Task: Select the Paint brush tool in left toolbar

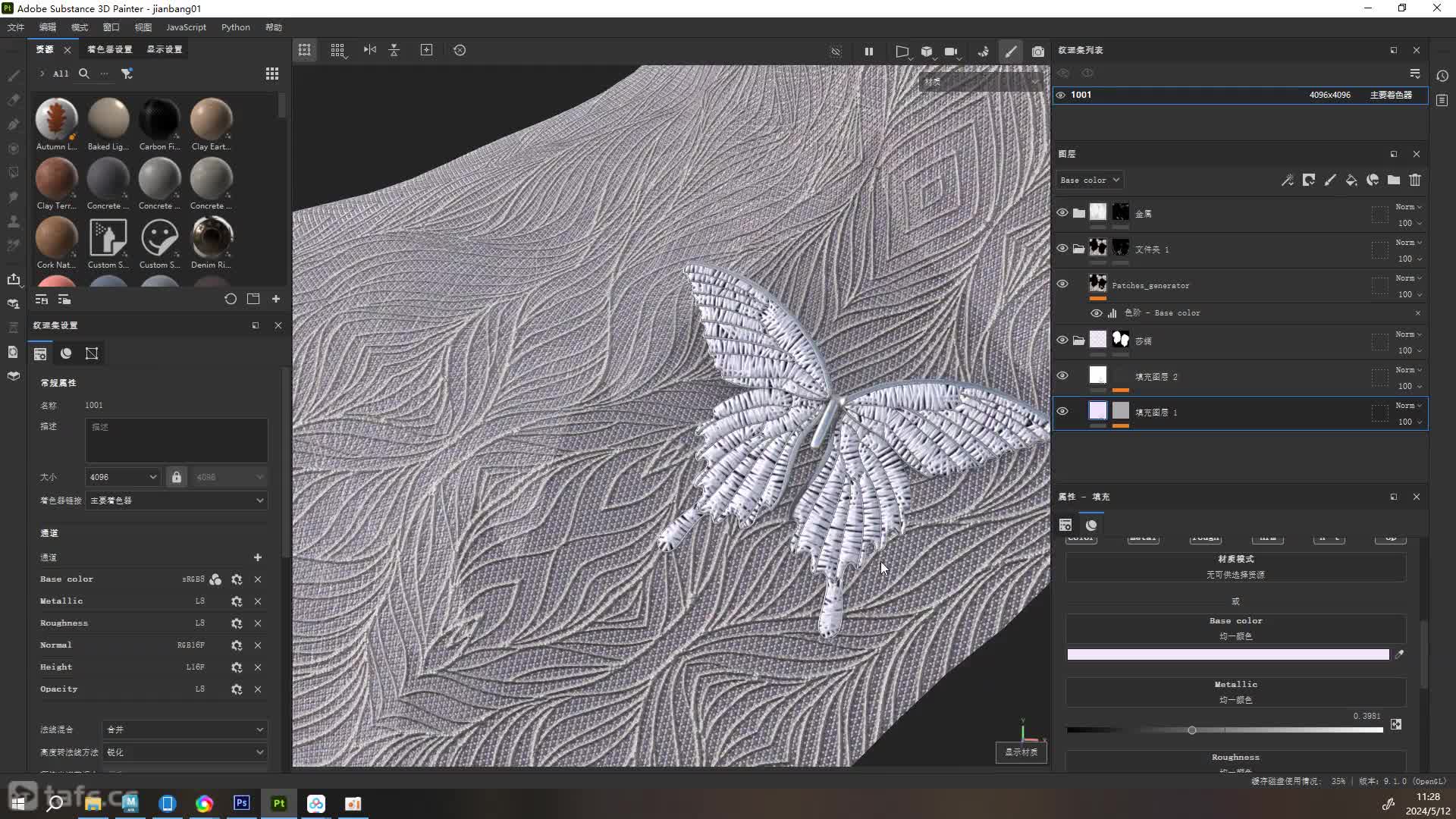Action: [x=14, y=75]
